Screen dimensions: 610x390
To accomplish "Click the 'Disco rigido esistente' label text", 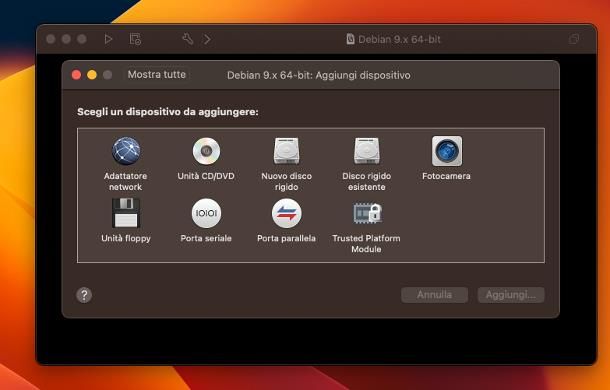I will (x=366, y=181).
